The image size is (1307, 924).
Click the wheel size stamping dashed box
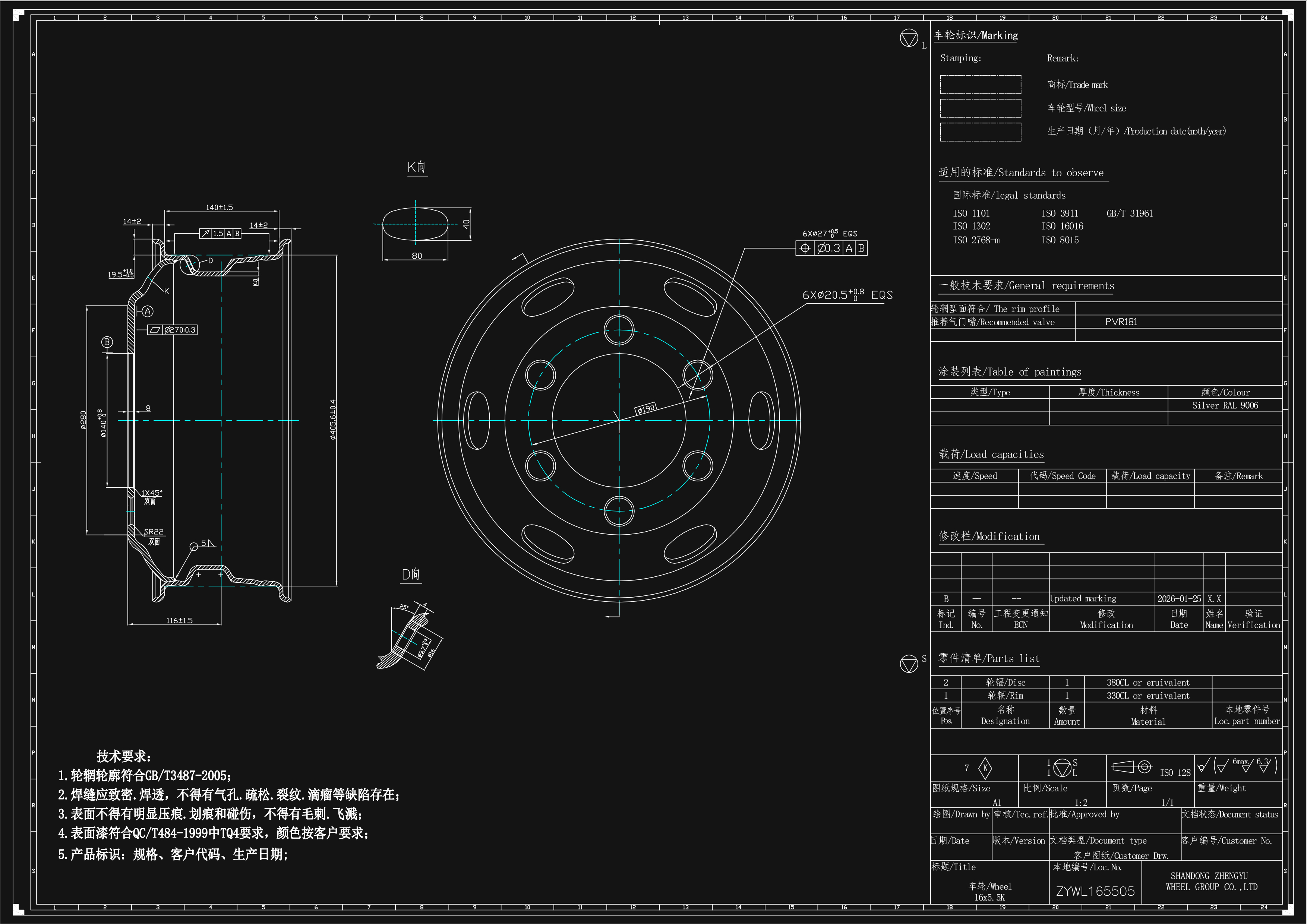980,108
